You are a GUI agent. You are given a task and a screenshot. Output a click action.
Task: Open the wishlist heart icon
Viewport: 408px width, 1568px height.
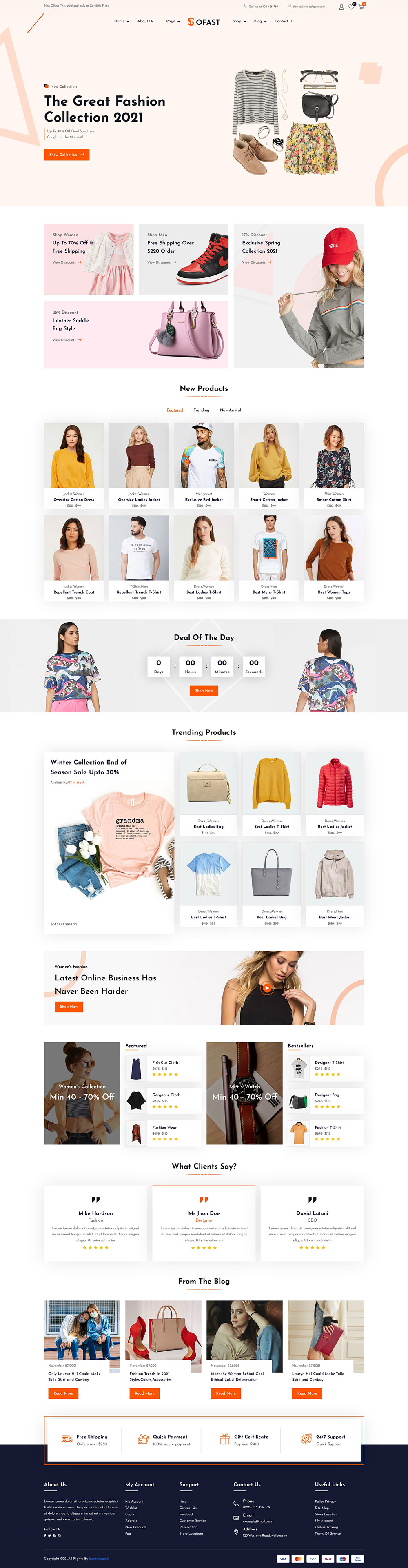pyautogui.click(x=351, y=7)
